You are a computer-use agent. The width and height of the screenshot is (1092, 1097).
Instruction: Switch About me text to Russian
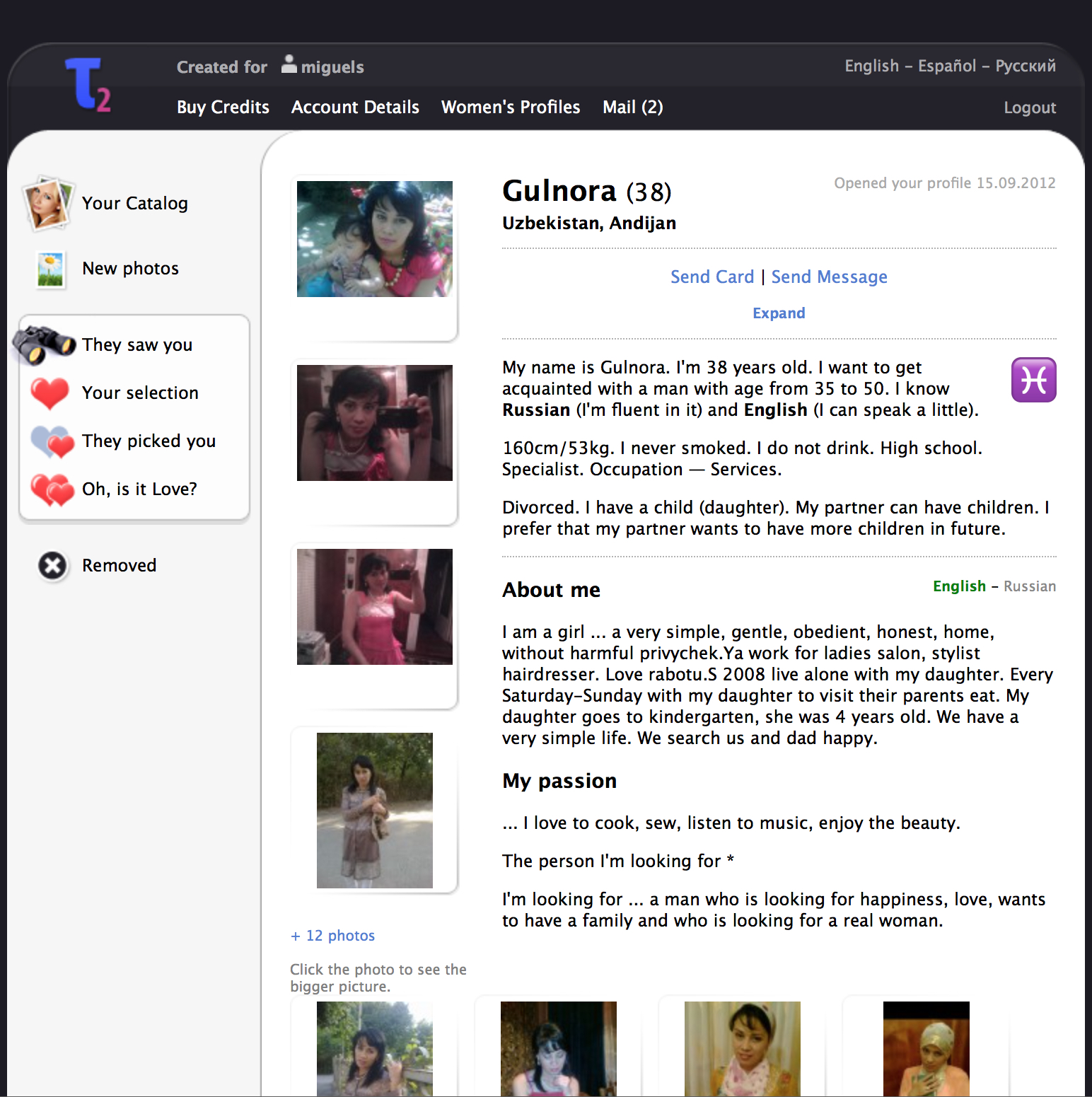click(1029, 586)
